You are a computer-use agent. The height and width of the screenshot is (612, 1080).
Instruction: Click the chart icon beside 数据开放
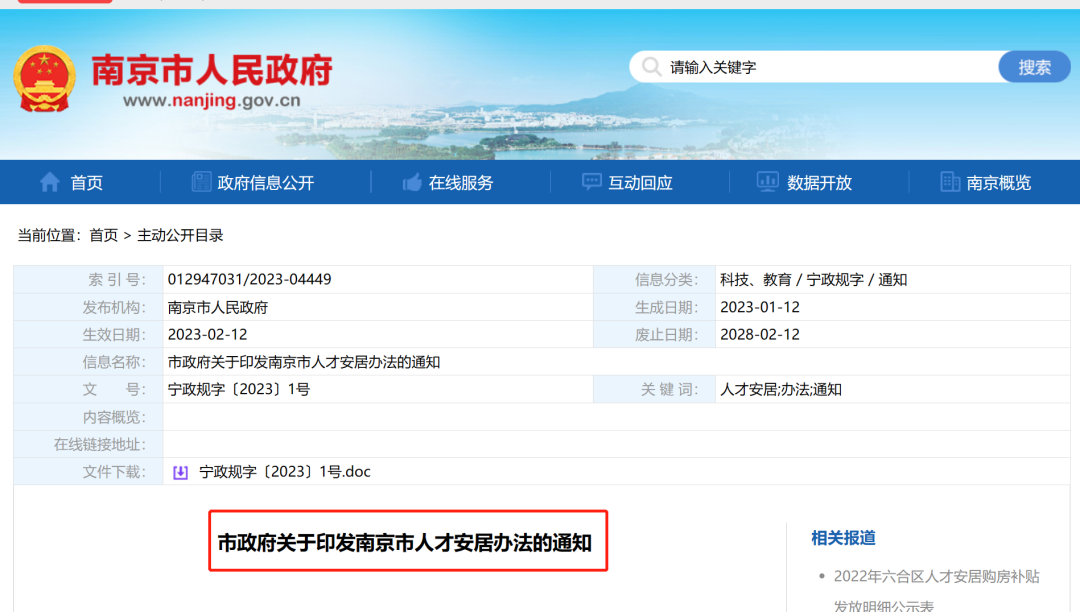pos(767,182)
